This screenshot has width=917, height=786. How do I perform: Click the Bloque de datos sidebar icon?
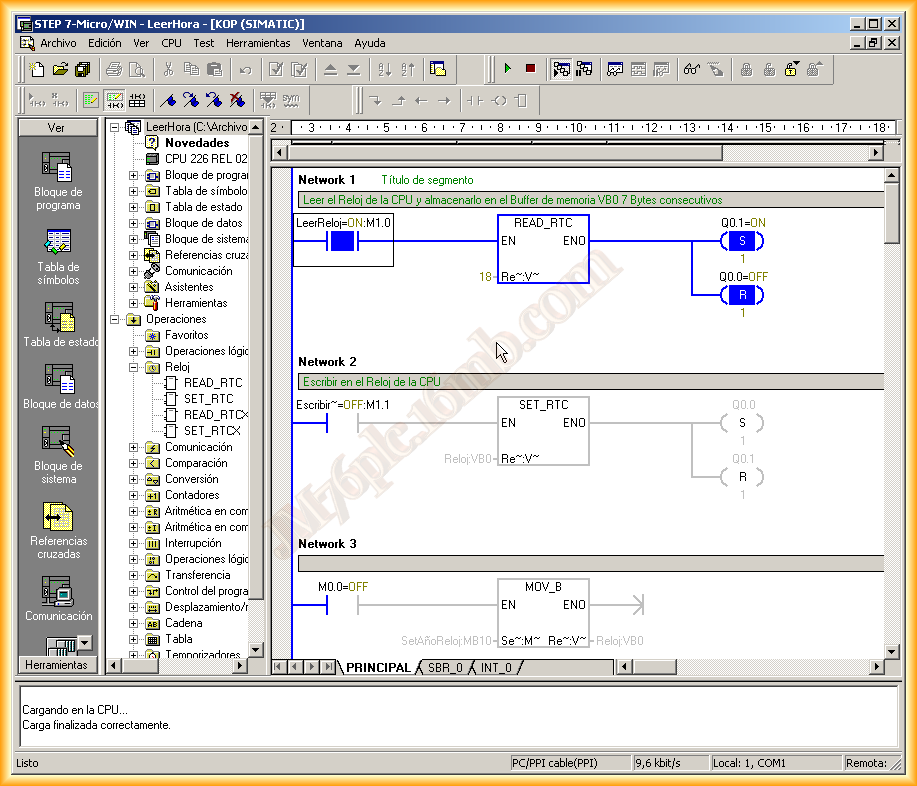point(58,385)
